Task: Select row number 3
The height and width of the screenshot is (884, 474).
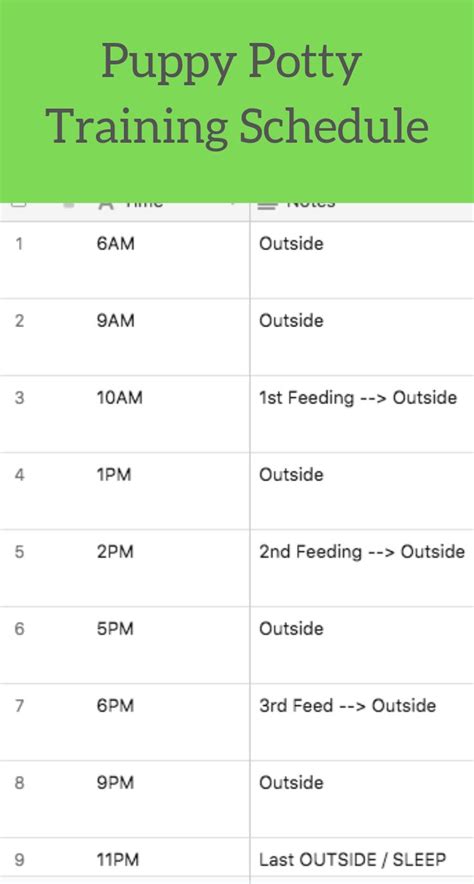Action: pos(19,398)
